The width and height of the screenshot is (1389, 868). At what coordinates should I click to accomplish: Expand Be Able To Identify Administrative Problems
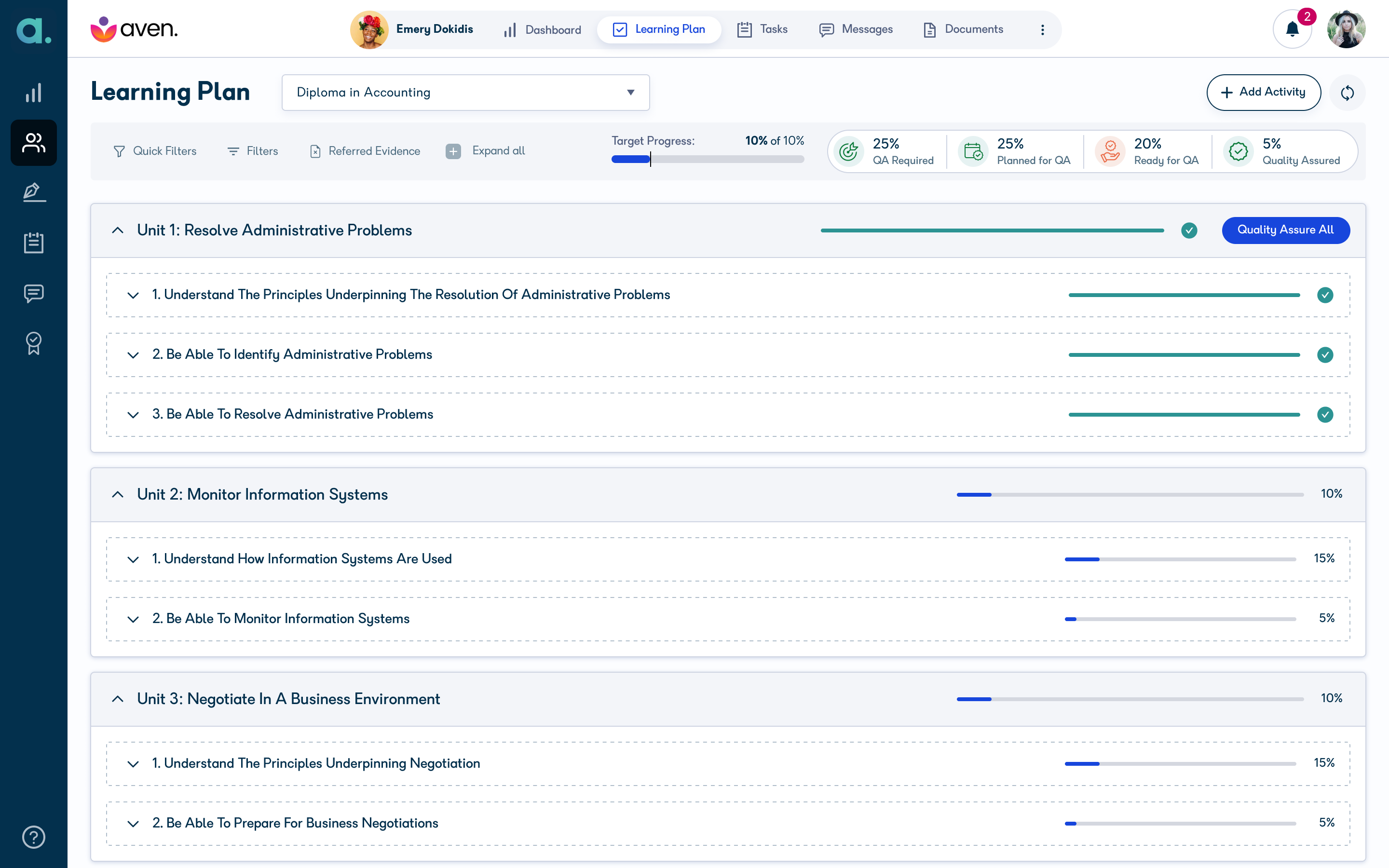click(x=133, y=355)
